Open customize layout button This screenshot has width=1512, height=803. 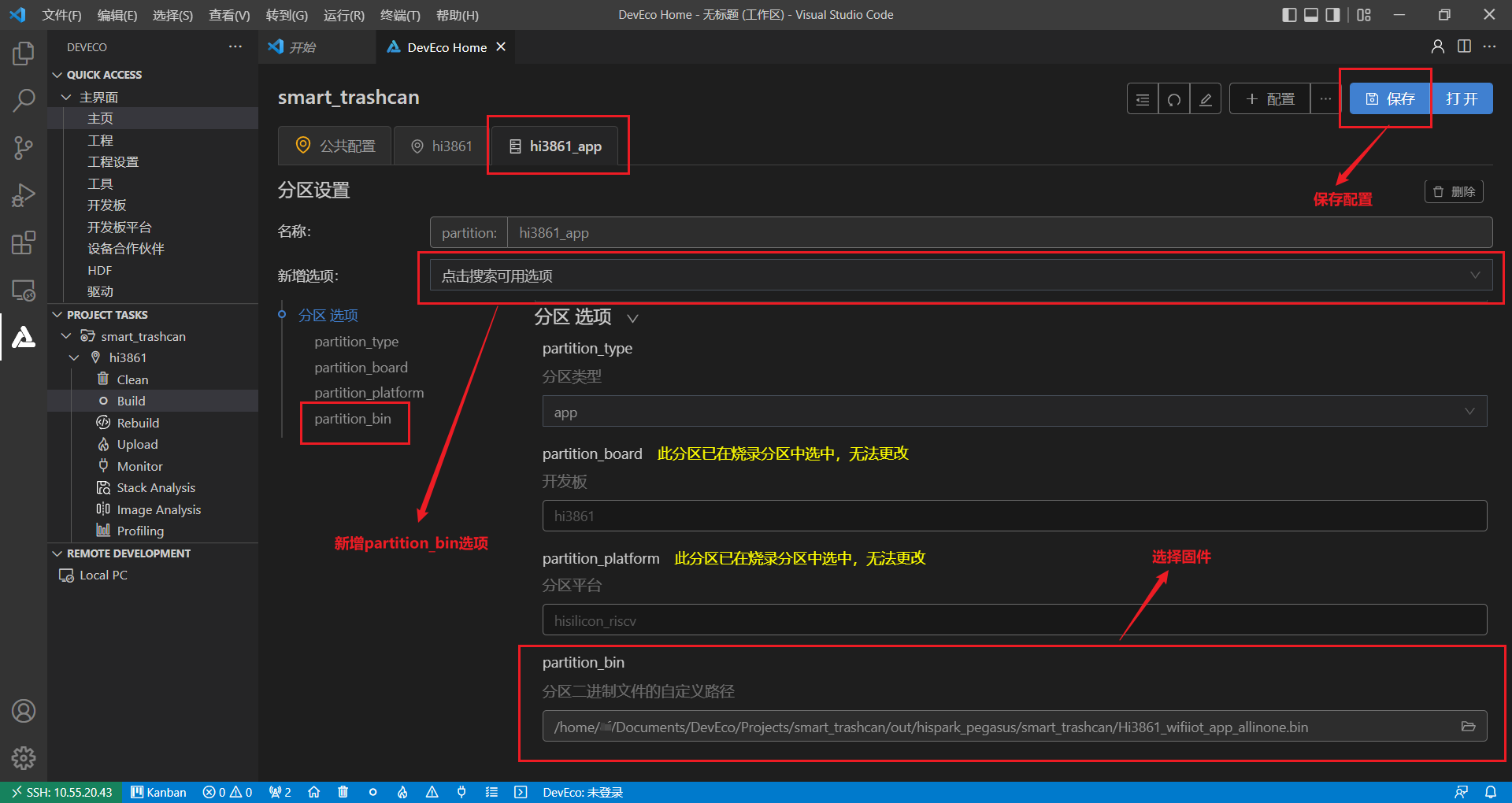point(1364,15)
